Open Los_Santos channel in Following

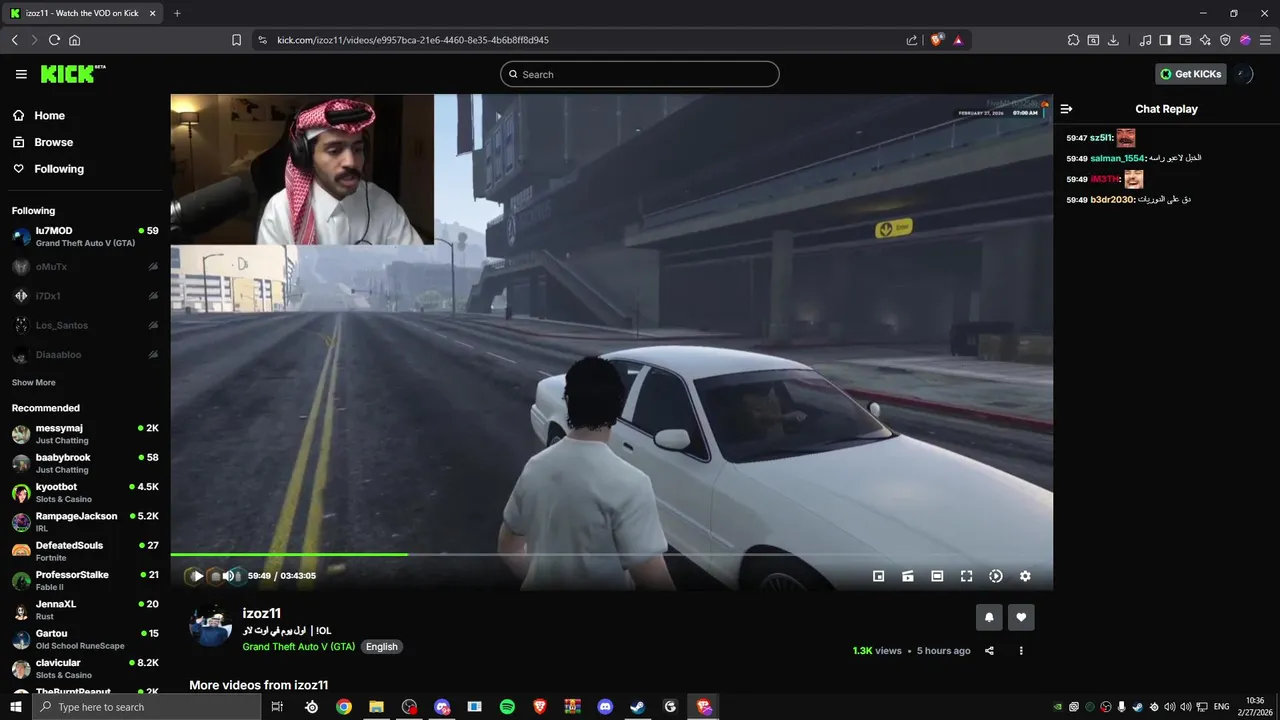point(85,325)
